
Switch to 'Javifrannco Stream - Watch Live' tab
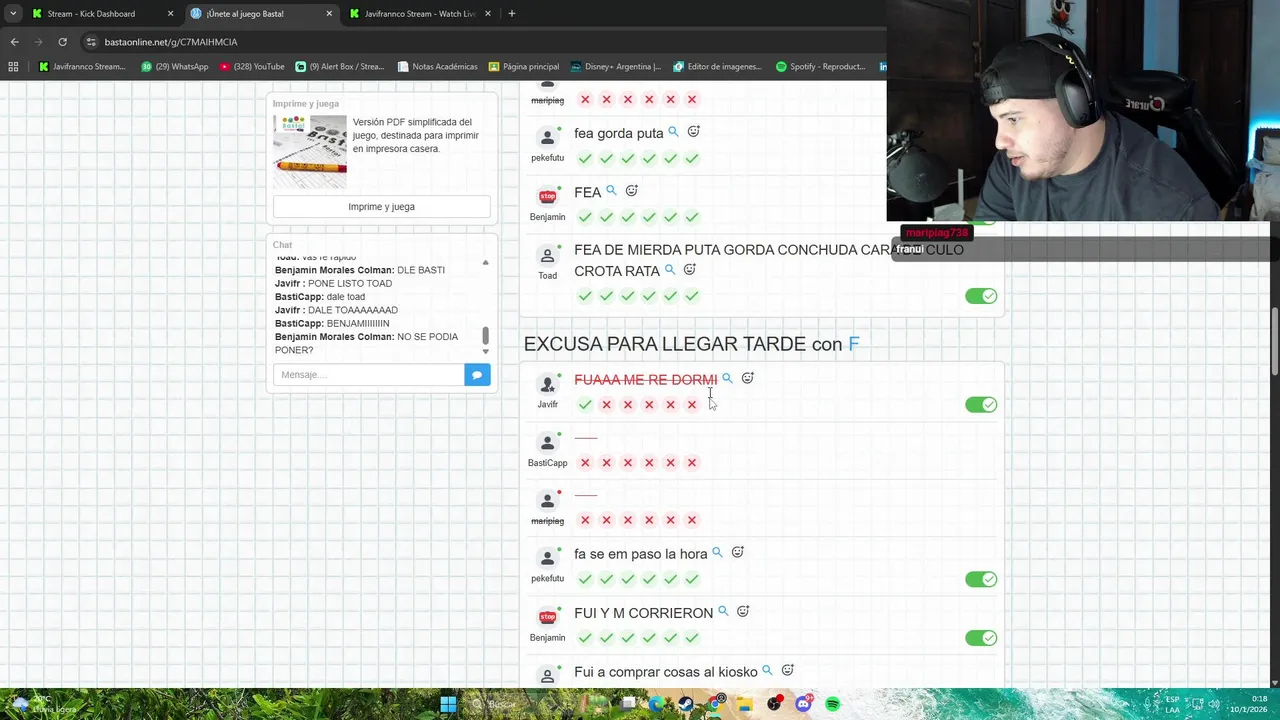pos(420,14)
